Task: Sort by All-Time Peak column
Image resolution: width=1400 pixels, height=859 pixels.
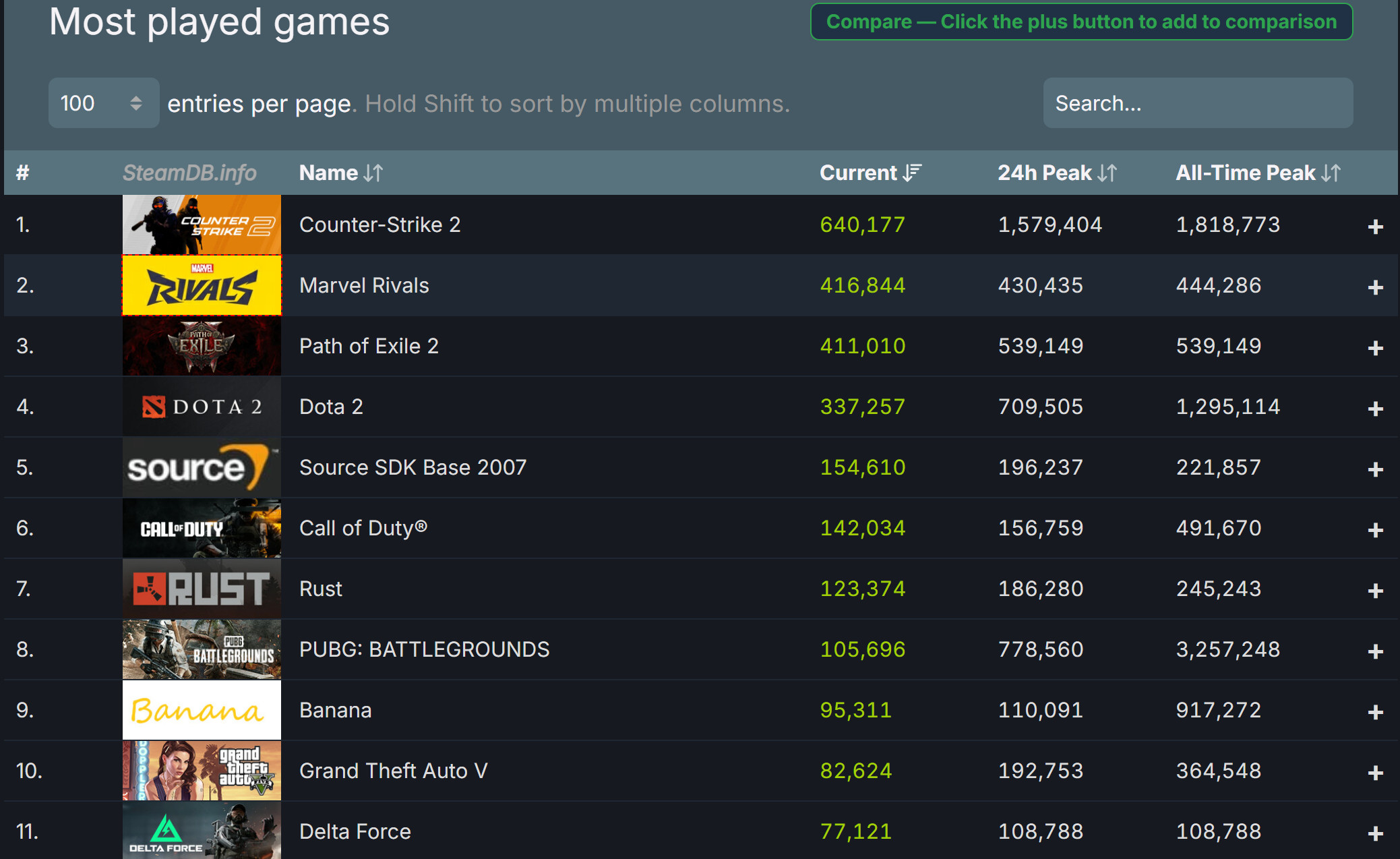Action: (x=1257, y=173)
